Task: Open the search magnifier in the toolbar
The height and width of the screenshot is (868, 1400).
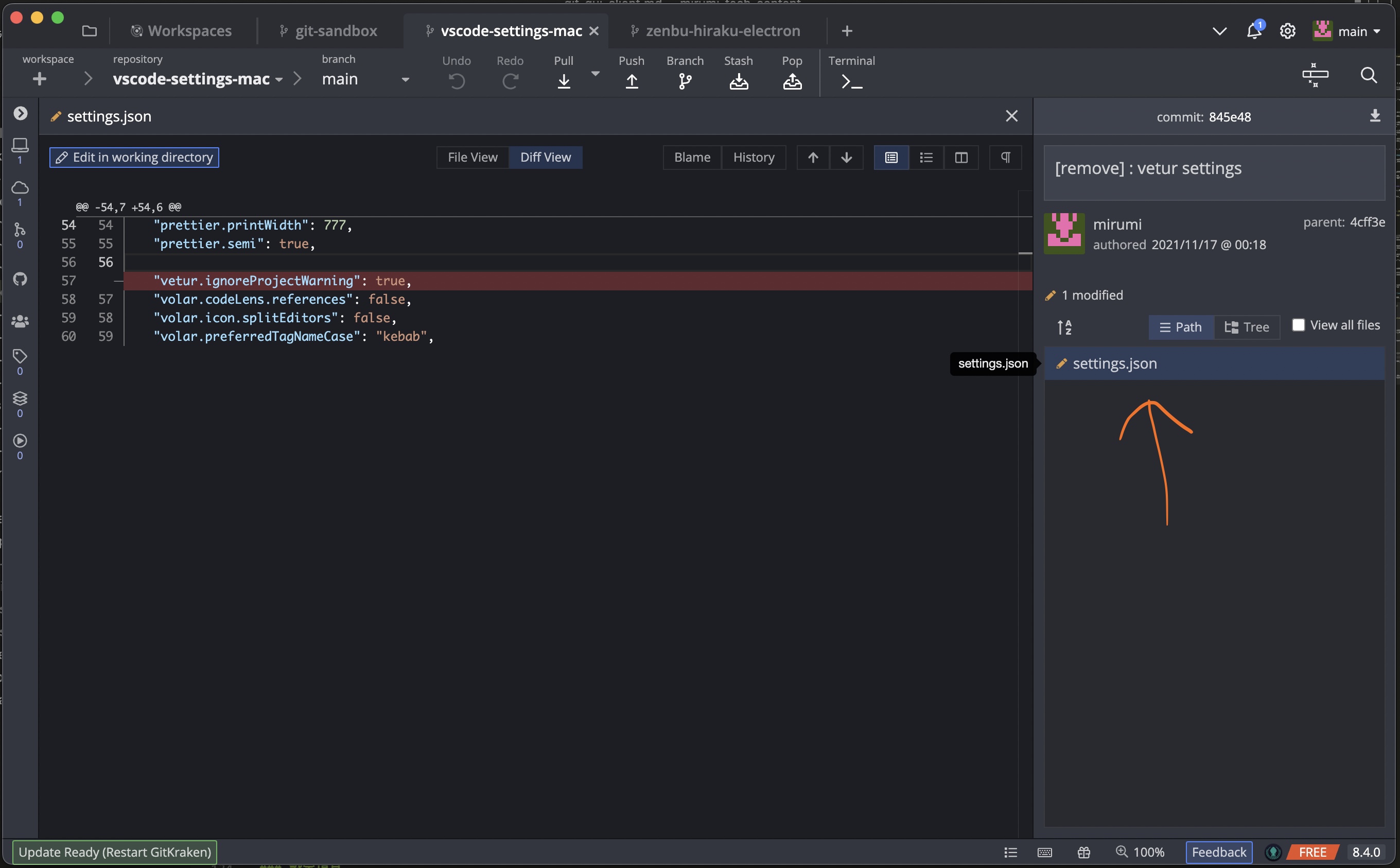Action: [x=1369, y=75]
